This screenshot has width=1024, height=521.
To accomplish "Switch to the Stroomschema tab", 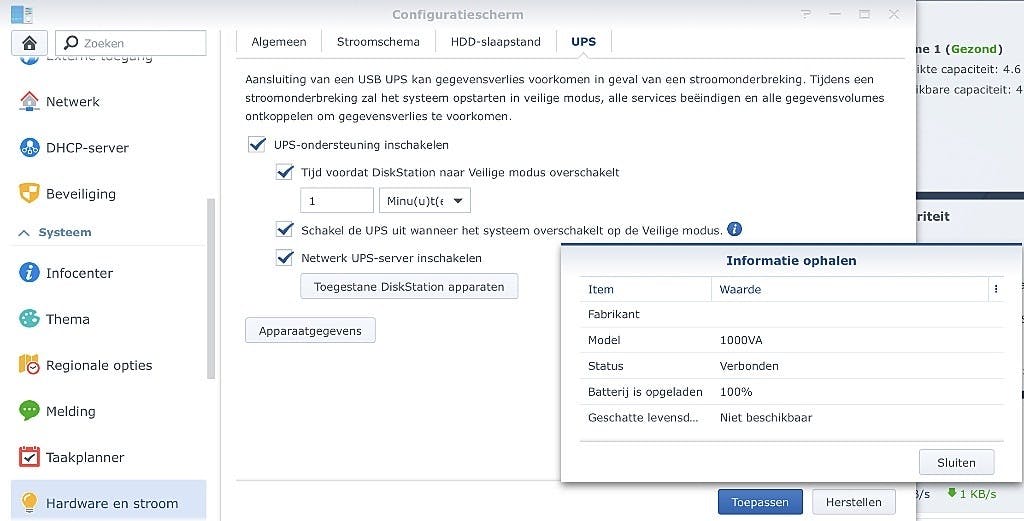I will pos(378,42).
